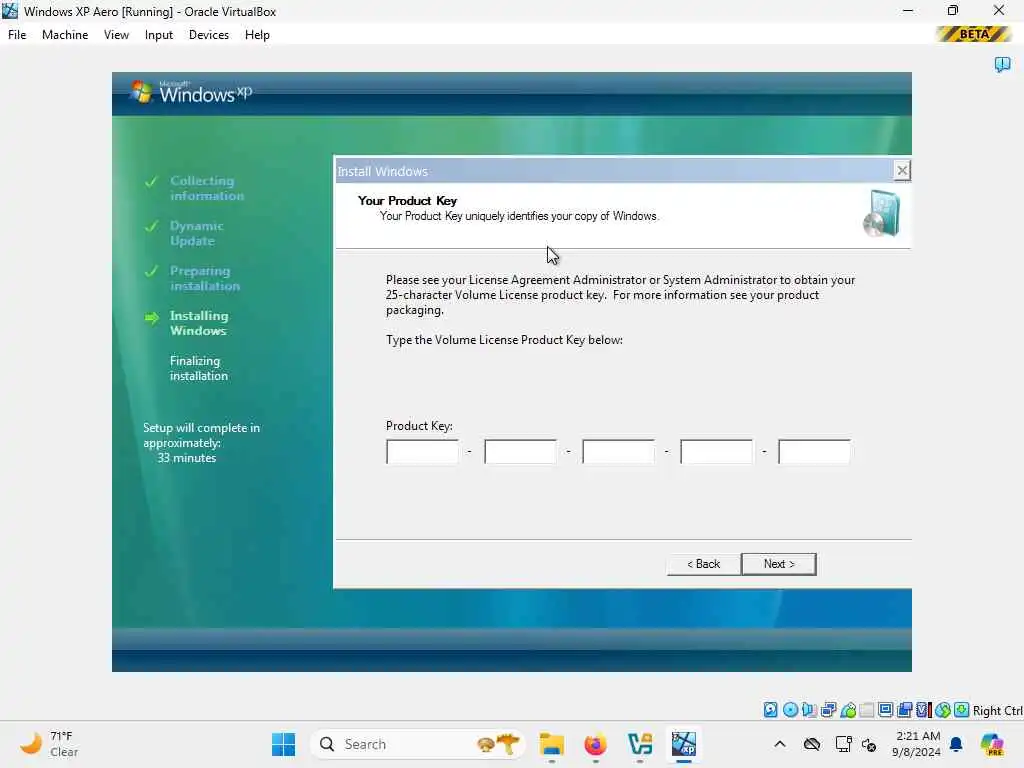Open the Machine menu
Viewport: 1024px width, 768px height.
pyautogui.click(x=65, y=35)
